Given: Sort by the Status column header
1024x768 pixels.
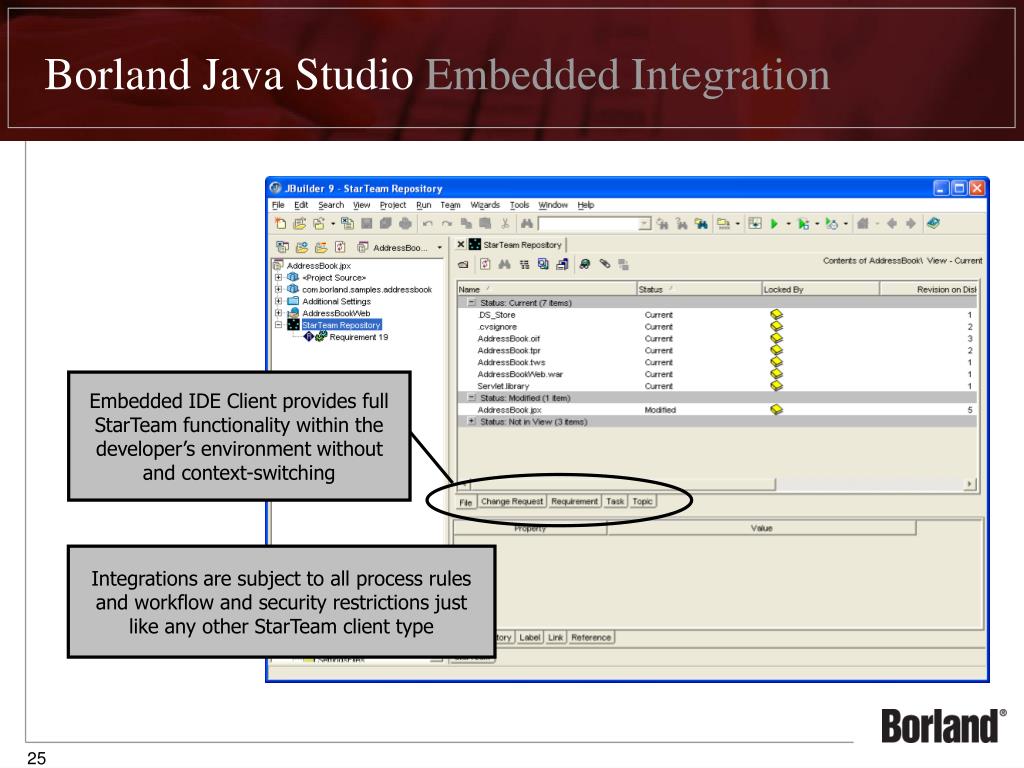Looking at the screenshot, I should tap(699, 289).
